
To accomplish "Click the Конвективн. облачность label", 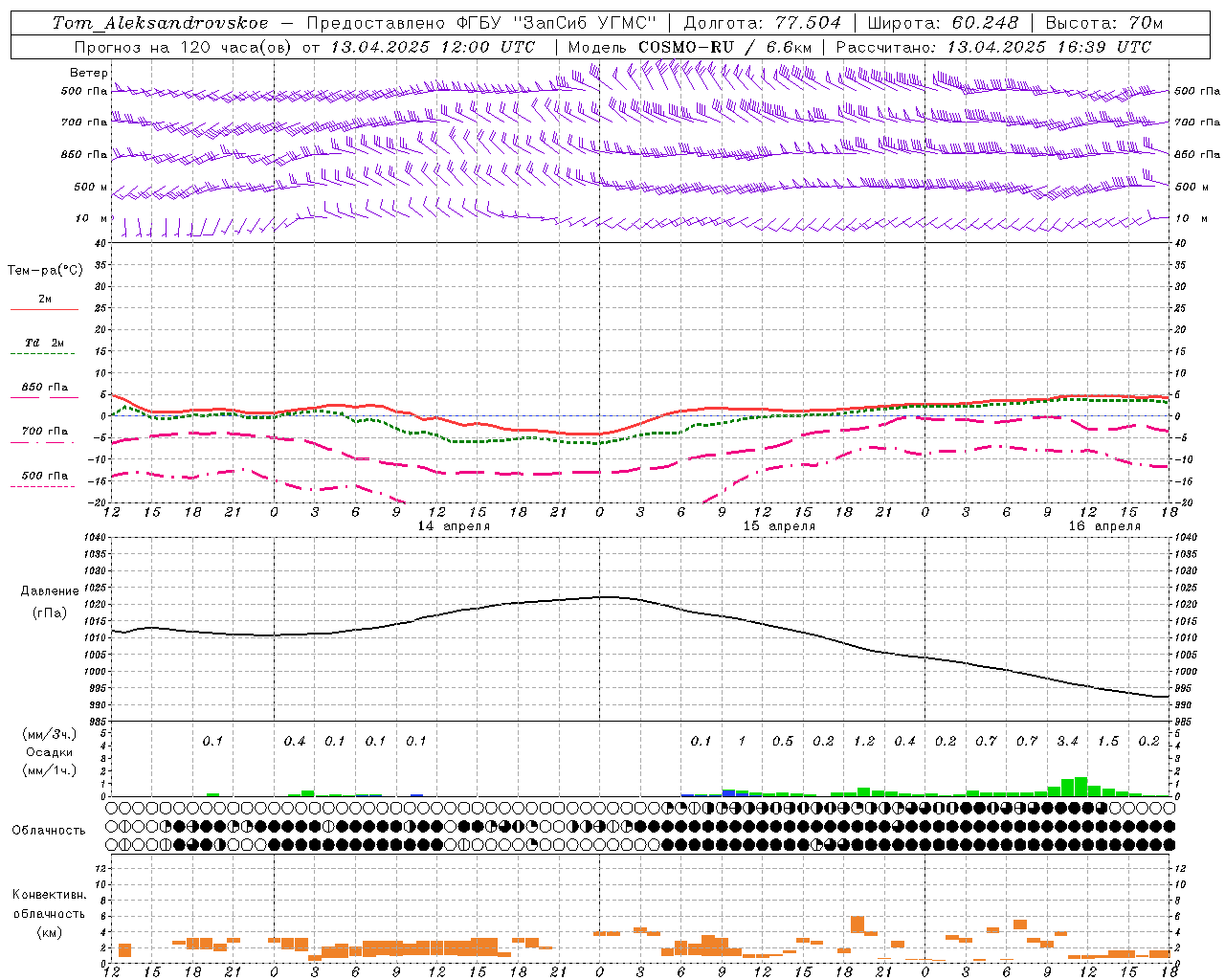I will tap(49, 904).
